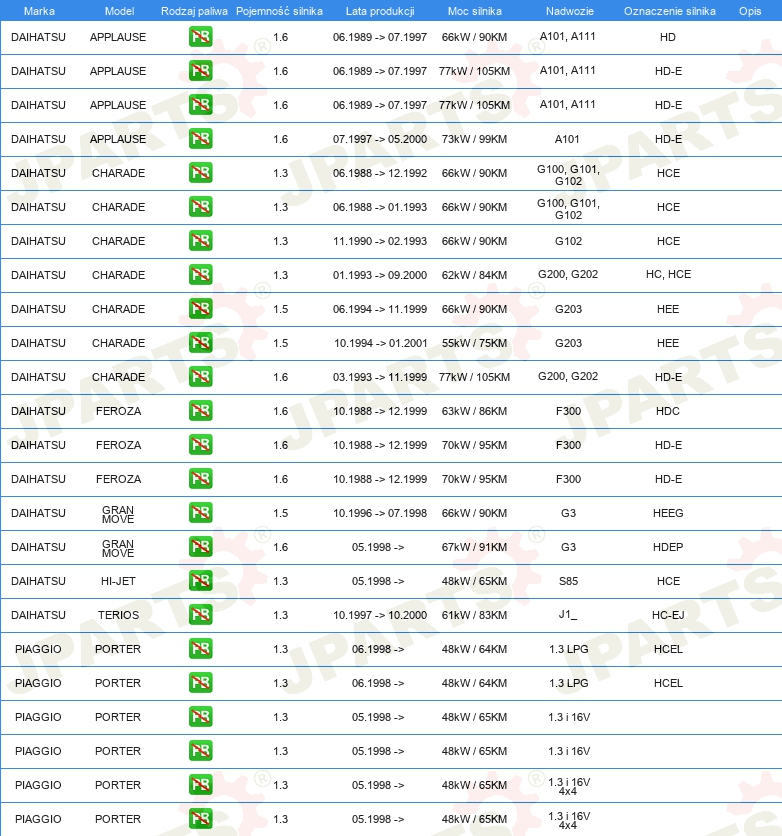Click the 61kW / 83KM power cell
Viewport: 782px width, 836px height.
pyautogui.click(x=474, y=615)
